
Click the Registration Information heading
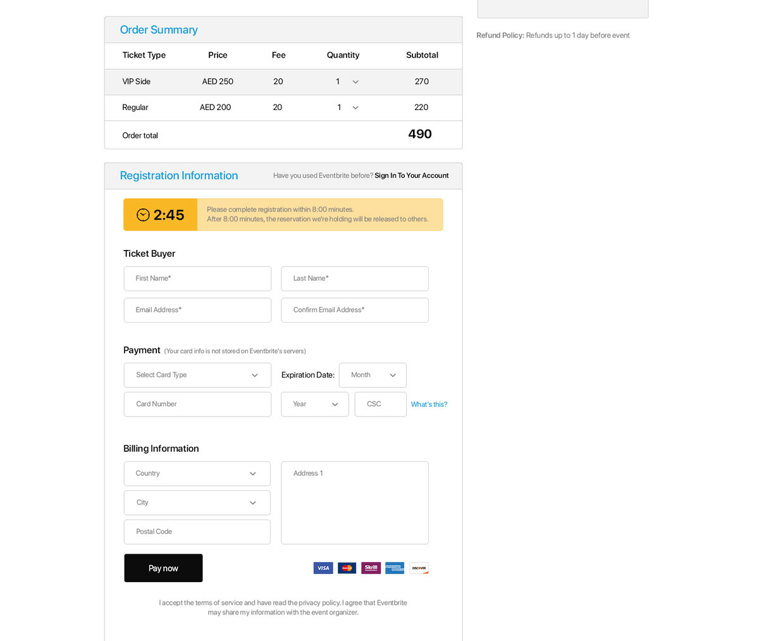tap(179, 175)
